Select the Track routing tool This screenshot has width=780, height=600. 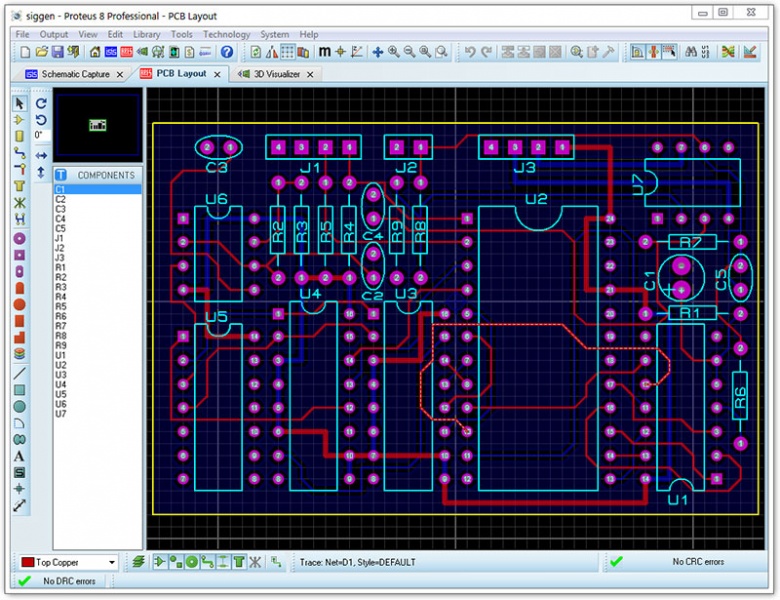coord(19,153)
